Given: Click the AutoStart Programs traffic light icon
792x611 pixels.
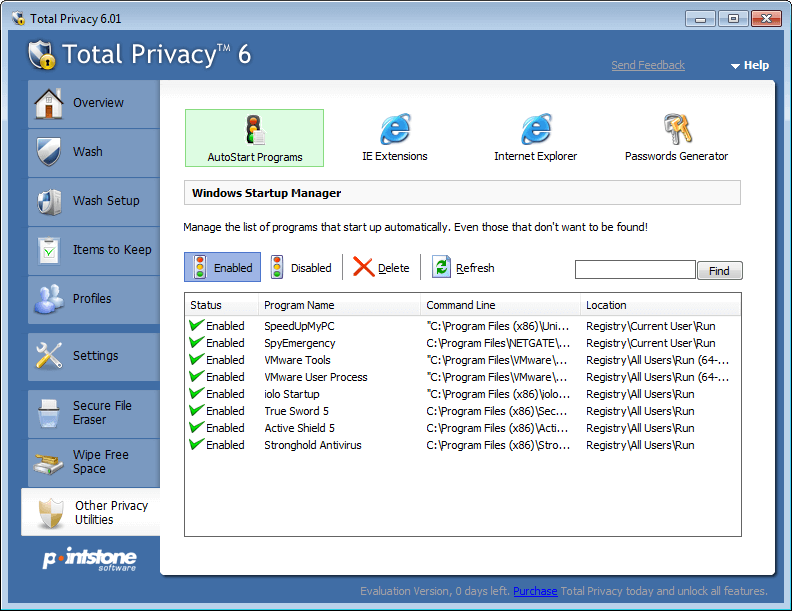Looking at the screenshot, I should pyautogui.click(x=255, y=130).
